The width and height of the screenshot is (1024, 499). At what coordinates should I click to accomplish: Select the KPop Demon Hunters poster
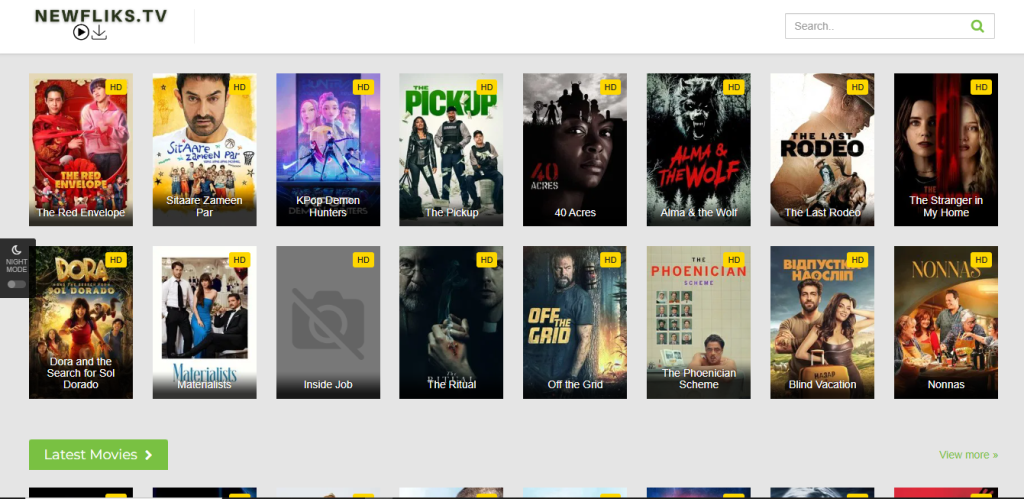click(328, 150)
